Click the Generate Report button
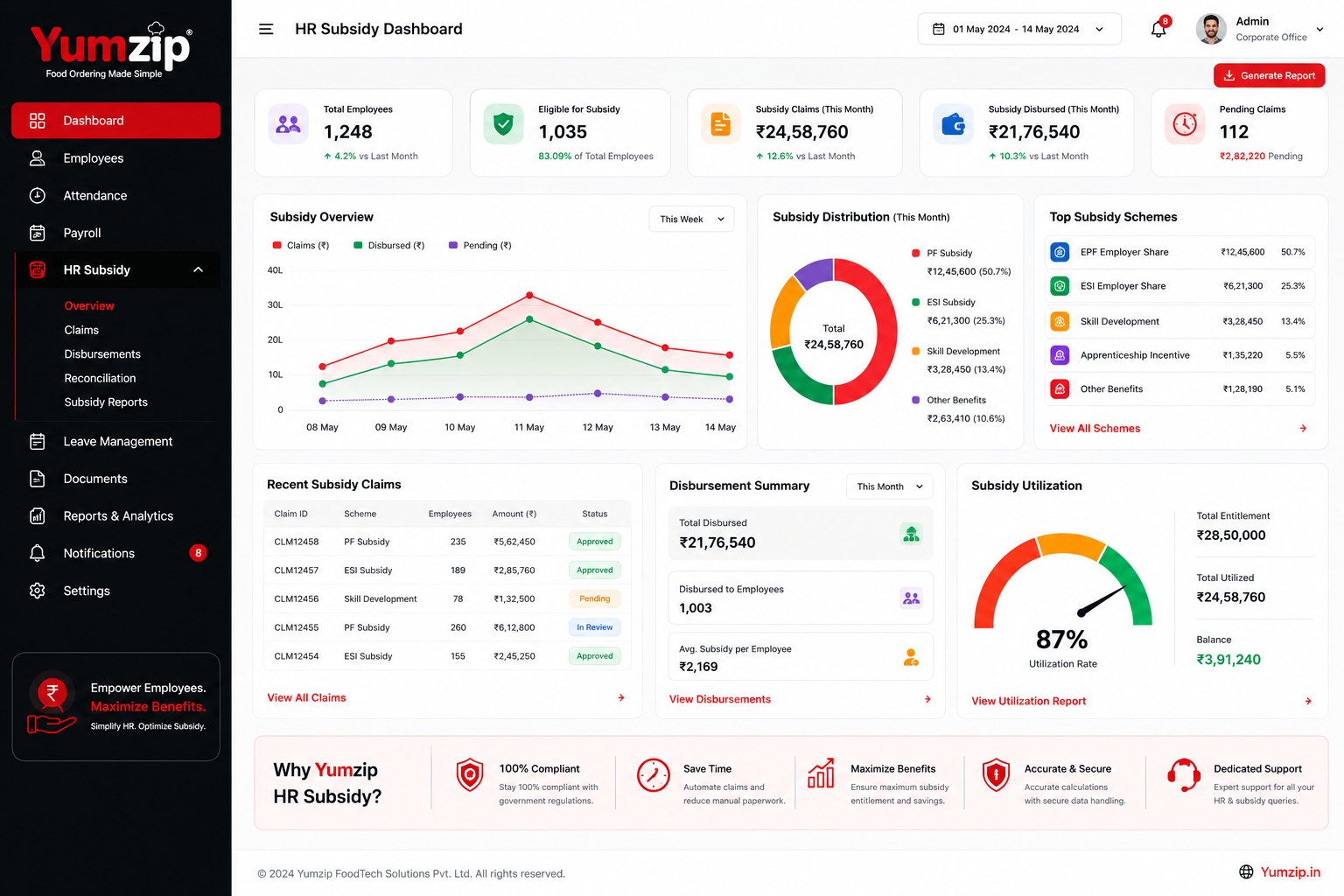The image size is (1344, 896). click(1269, 75)
